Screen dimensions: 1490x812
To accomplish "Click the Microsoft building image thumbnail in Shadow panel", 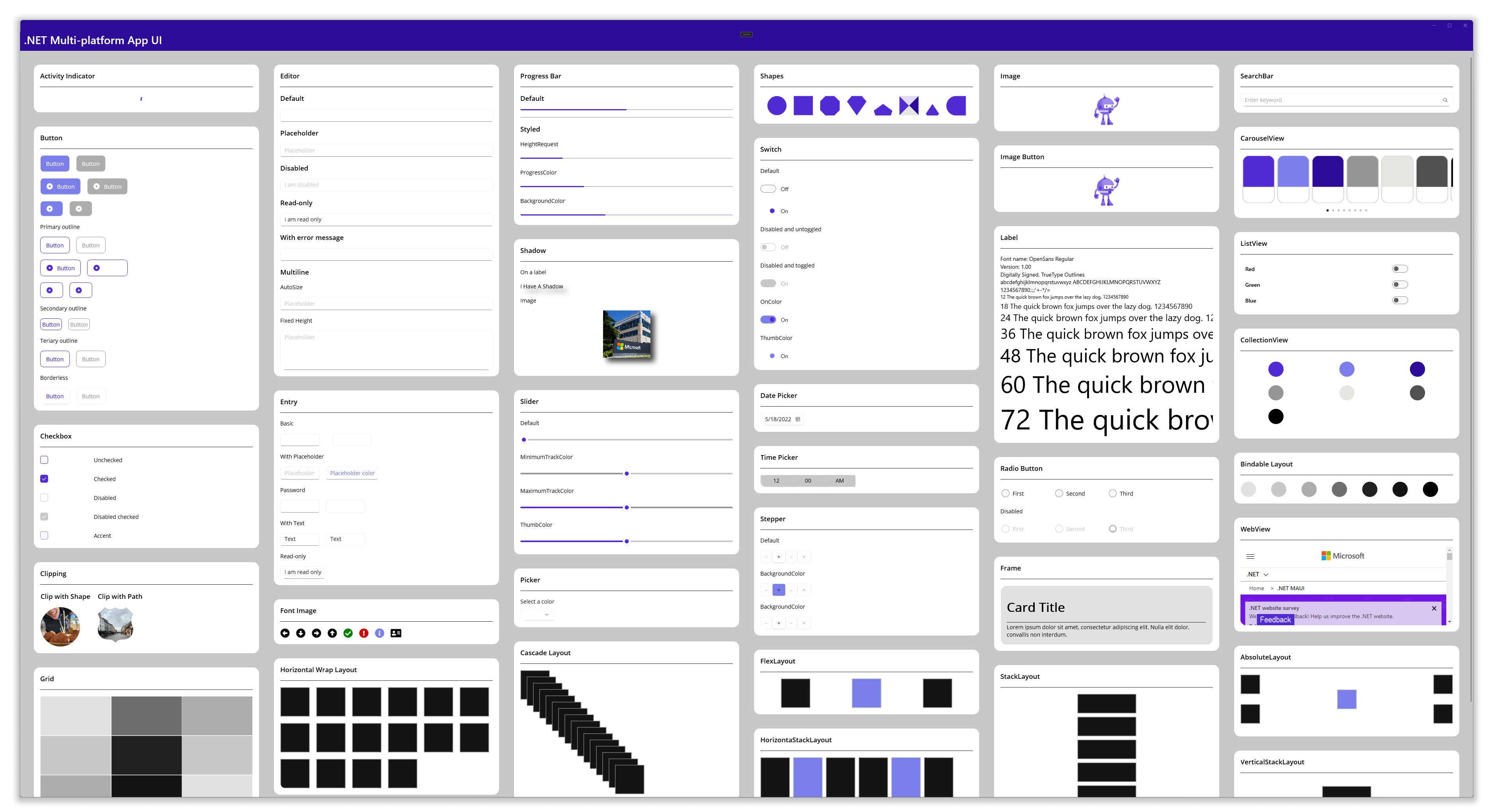I will point(627,334).
